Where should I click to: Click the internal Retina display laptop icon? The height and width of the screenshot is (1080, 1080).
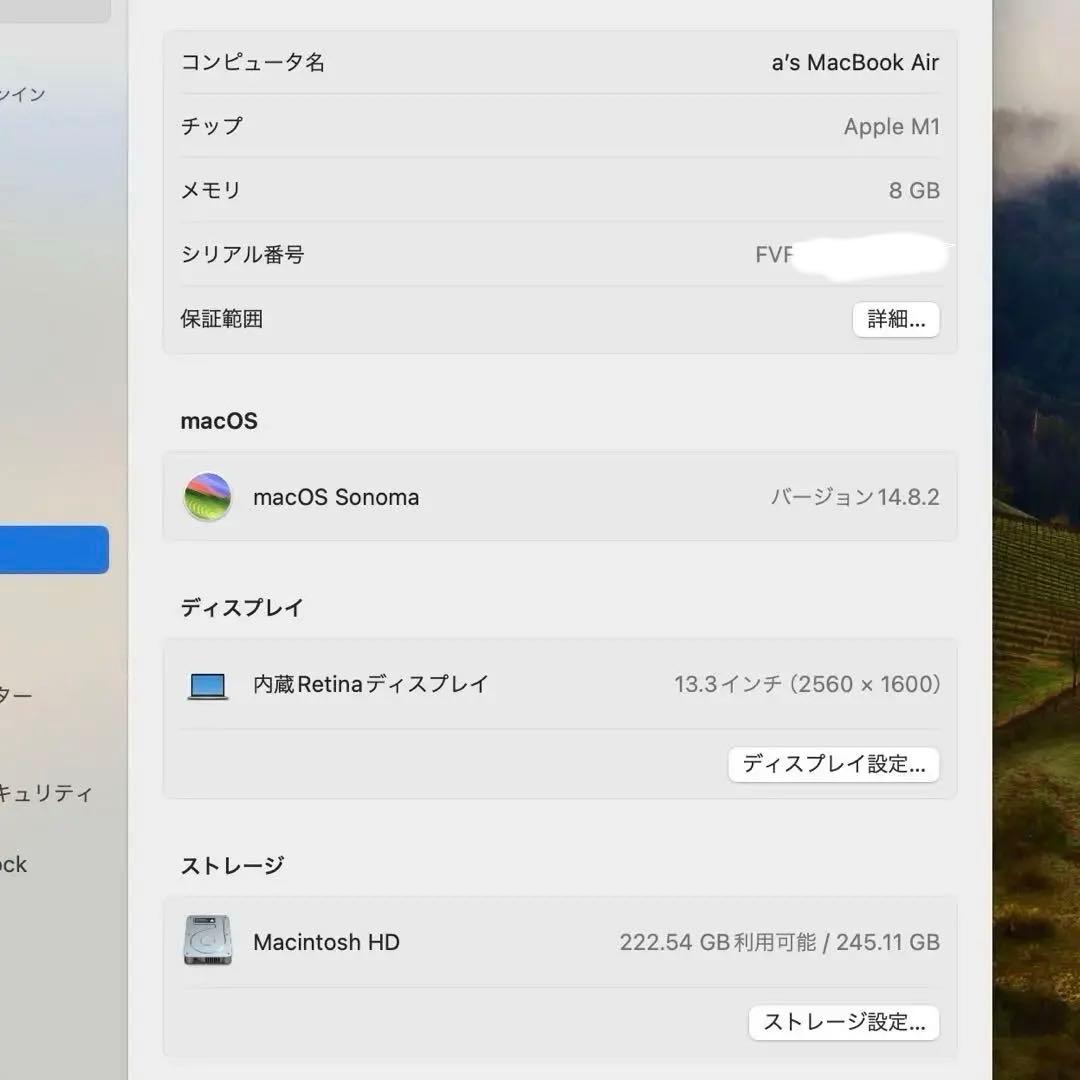coord(207,684)
